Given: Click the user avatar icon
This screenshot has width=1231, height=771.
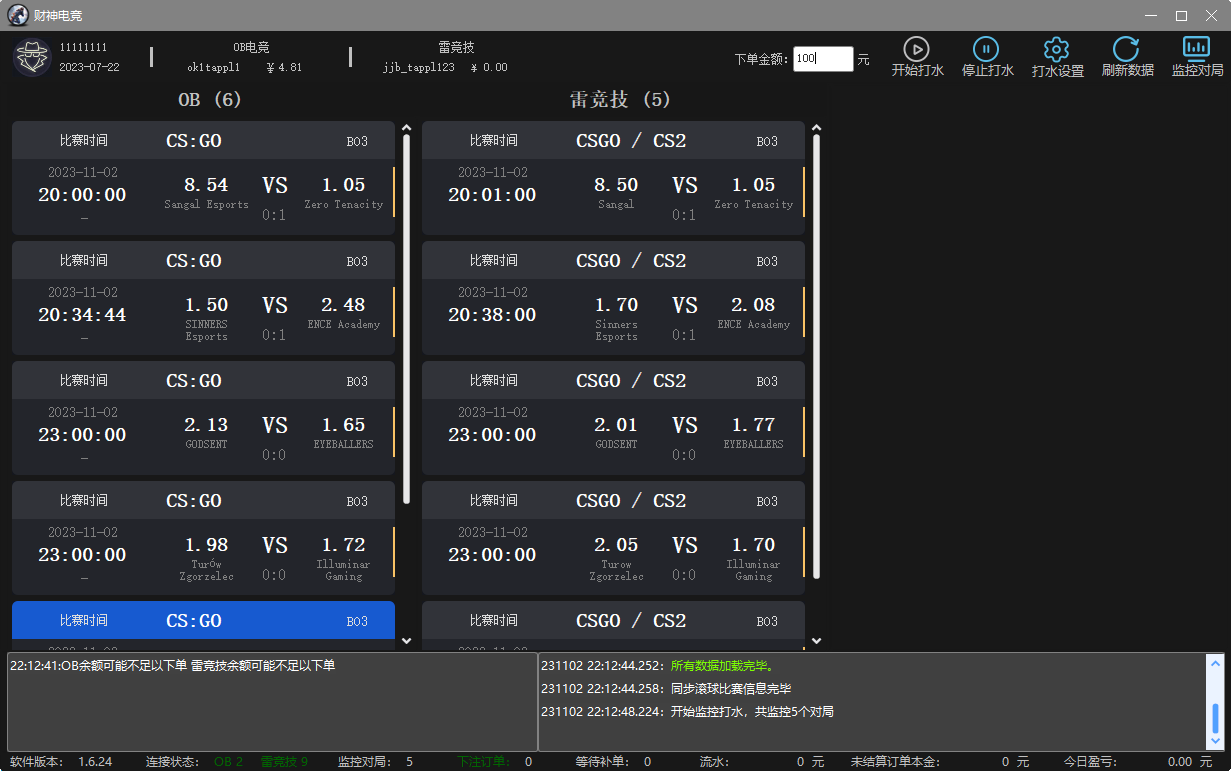Looking at the screenshot, I should point(32,57).
